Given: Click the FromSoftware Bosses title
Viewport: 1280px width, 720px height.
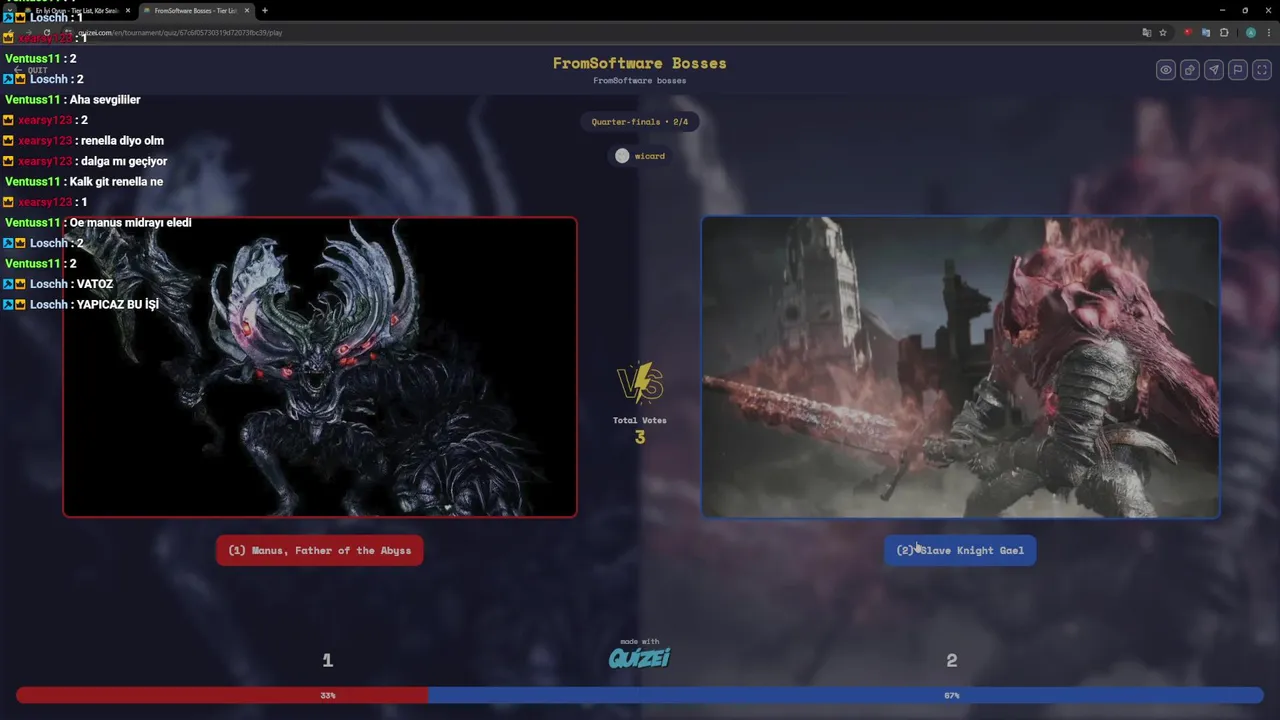Looking at the screenshot, I should click(640, 63).
